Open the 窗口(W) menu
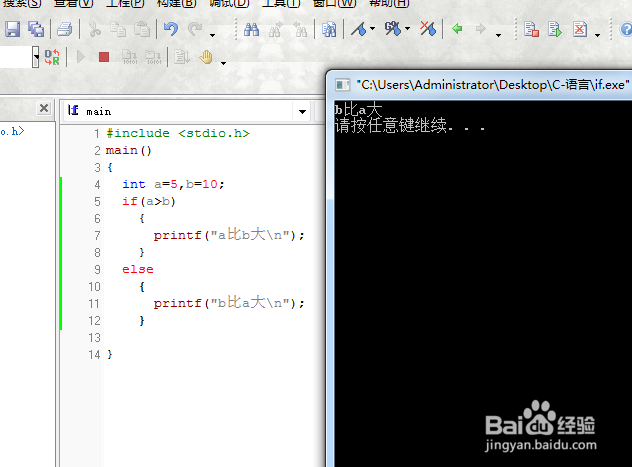 [335, 4]
